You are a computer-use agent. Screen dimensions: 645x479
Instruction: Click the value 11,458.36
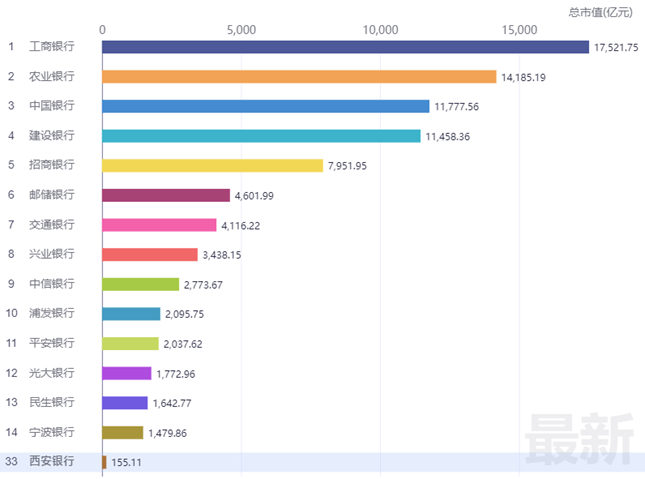pos(448,137)
